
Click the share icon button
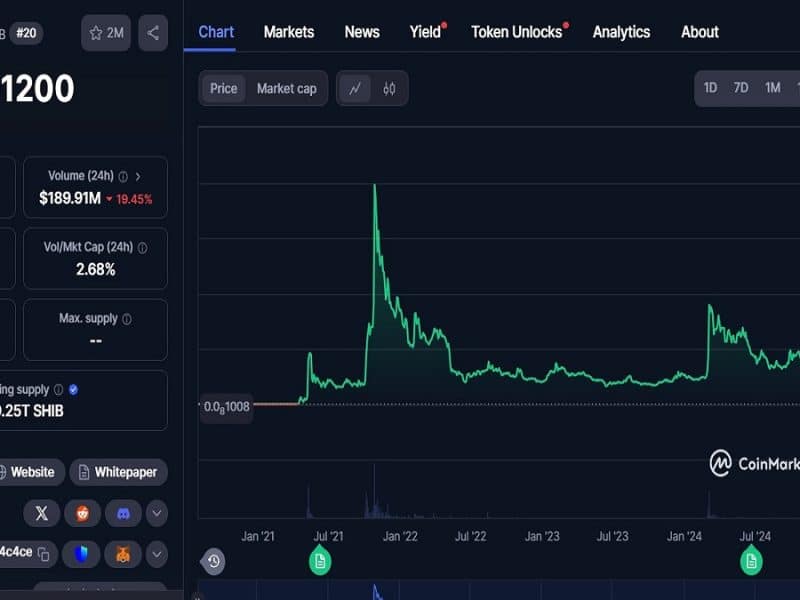[153, 33]
